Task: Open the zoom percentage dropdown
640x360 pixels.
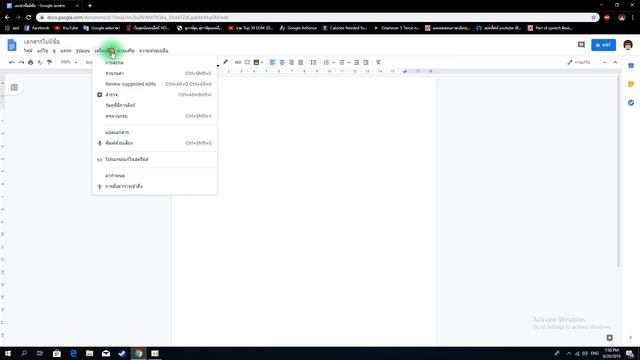Action: pos(69,62)
